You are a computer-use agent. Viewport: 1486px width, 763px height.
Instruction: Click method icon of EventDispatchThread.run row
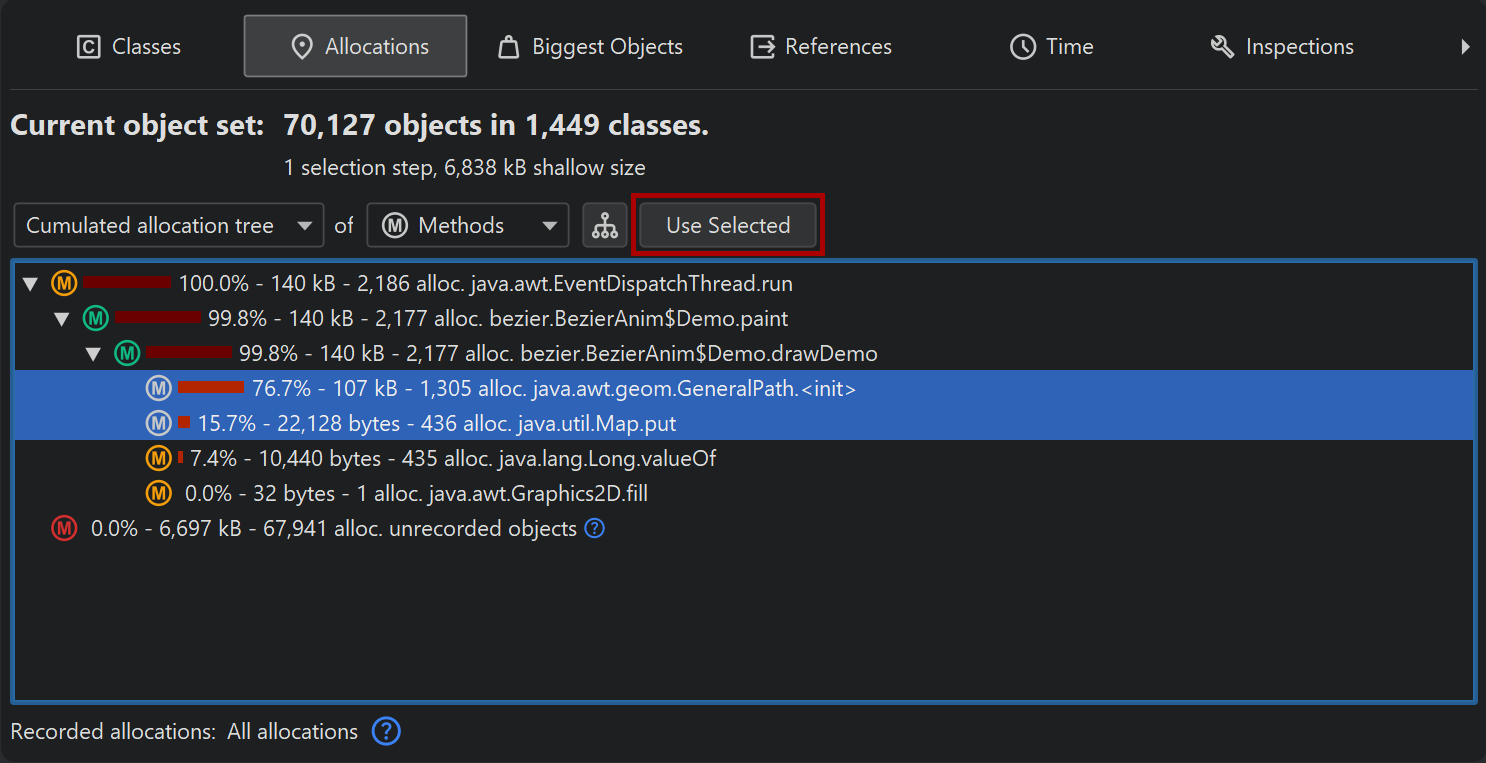64,284
